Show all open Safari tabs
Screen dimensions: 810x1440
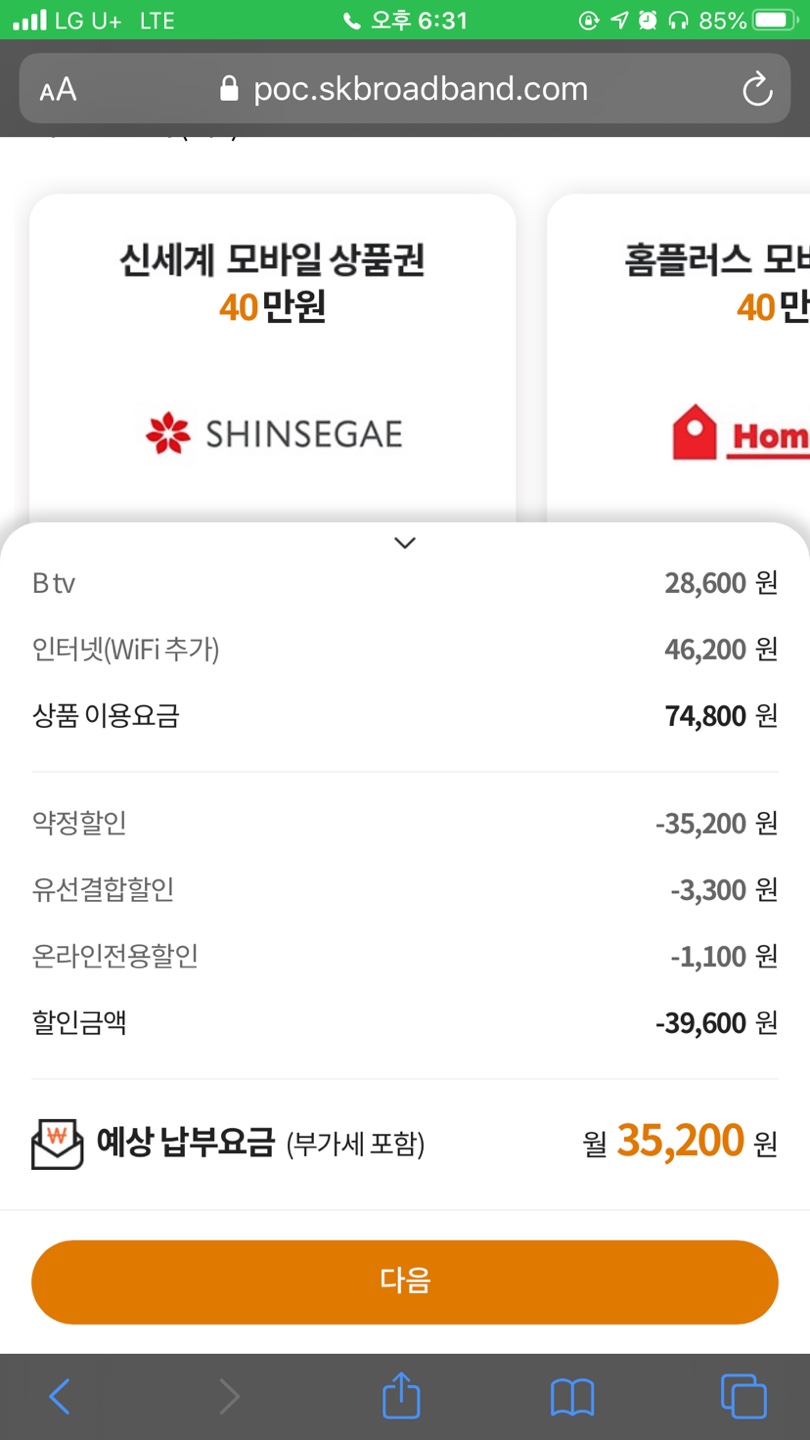click(743, 1396)
